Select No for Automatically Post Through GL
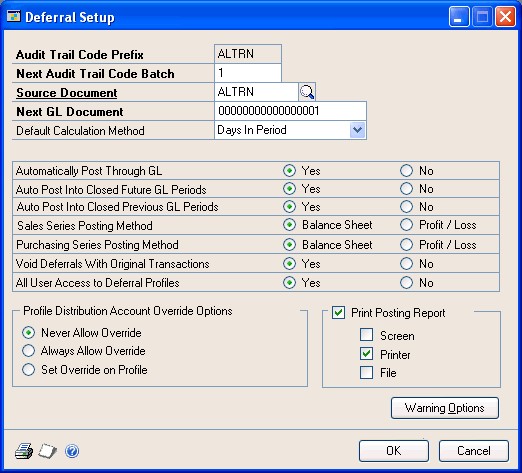Image resolution: width=522 pixels, height=473 pixels. (406, 171)
